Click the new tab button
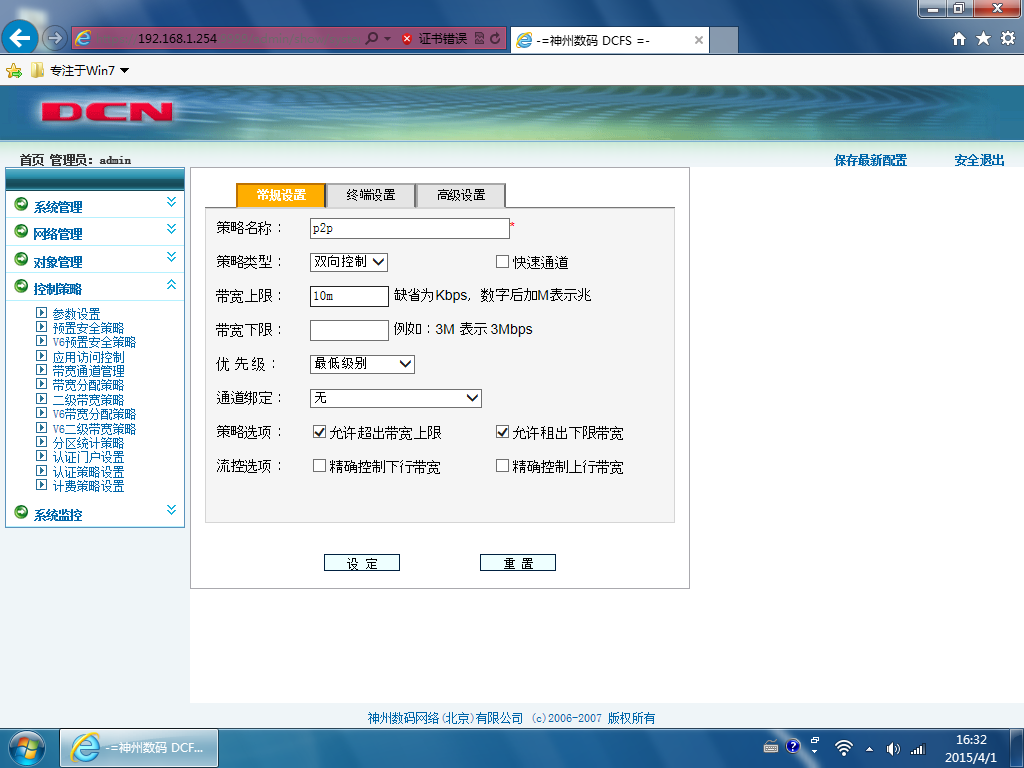This screenshot has height=768, width=1024. (x=724, y=40)
